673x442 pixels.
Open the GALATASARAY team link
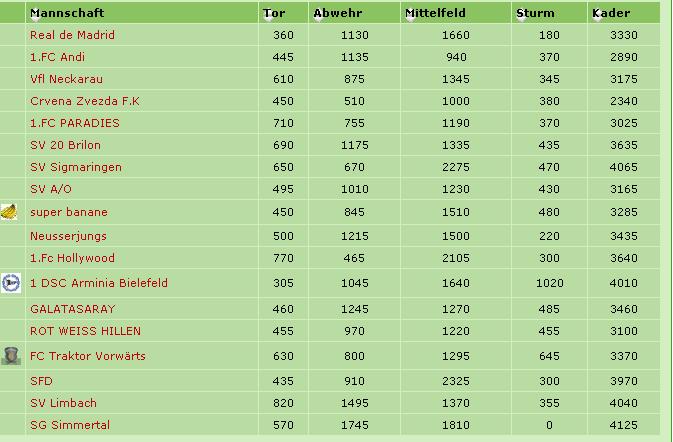tap(72, 309)
